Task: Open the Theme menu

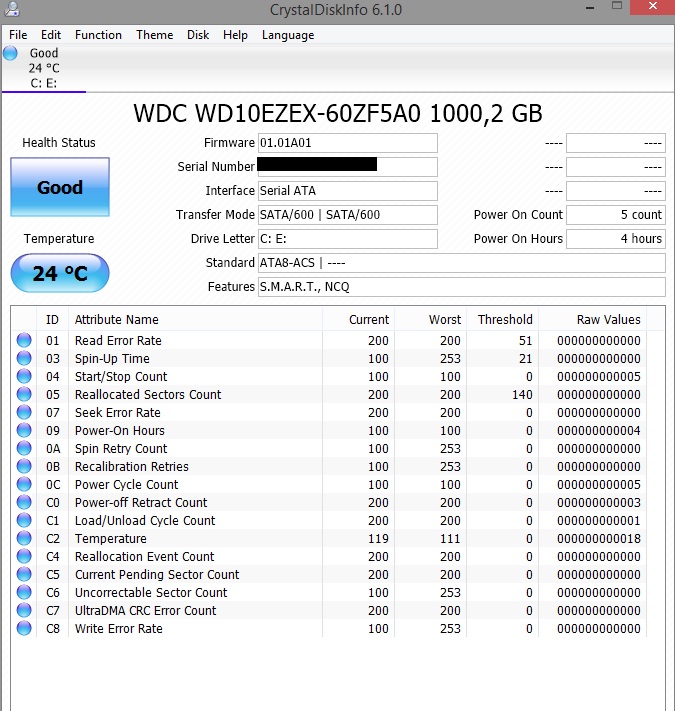Action: point(155,35)
